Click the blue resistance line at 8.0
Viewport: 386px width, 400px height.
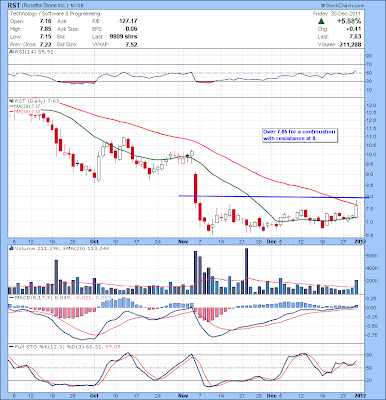coord(273,197)
